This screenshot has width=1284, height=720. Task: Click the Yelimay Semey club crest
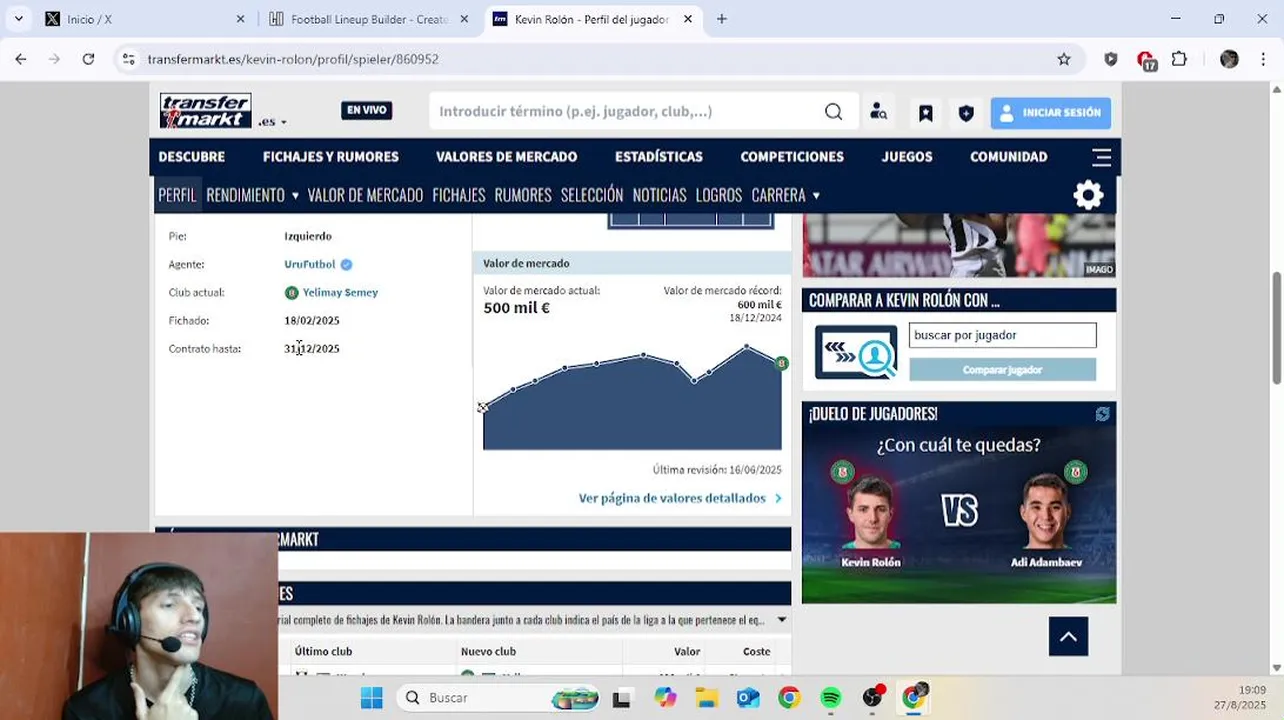coord(291,293)
